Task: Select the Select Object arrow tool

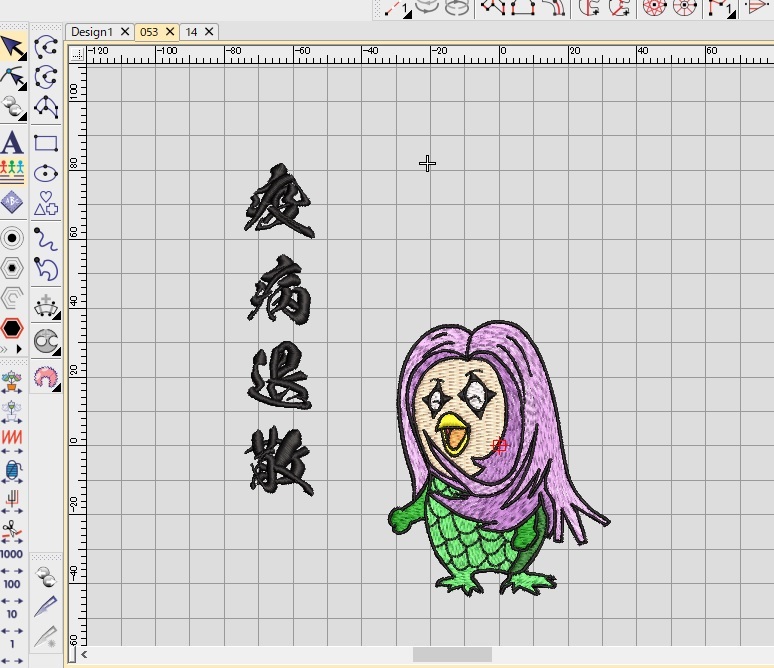Action: pos(13,48)
